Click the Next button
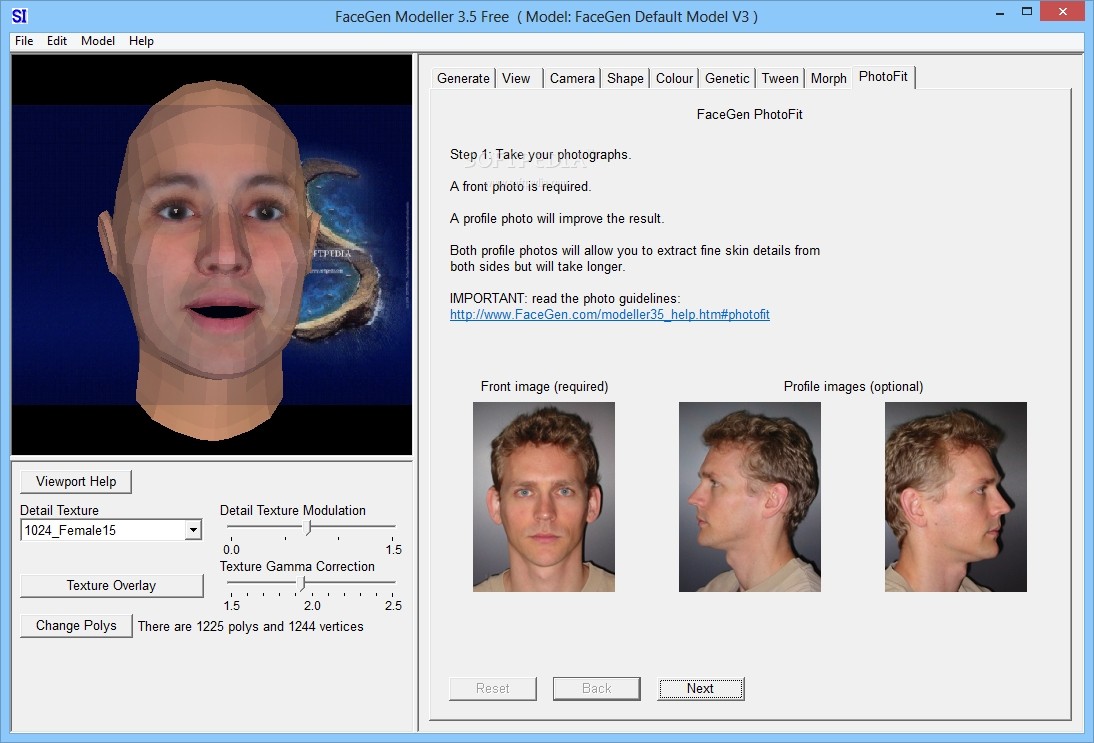 700,689
